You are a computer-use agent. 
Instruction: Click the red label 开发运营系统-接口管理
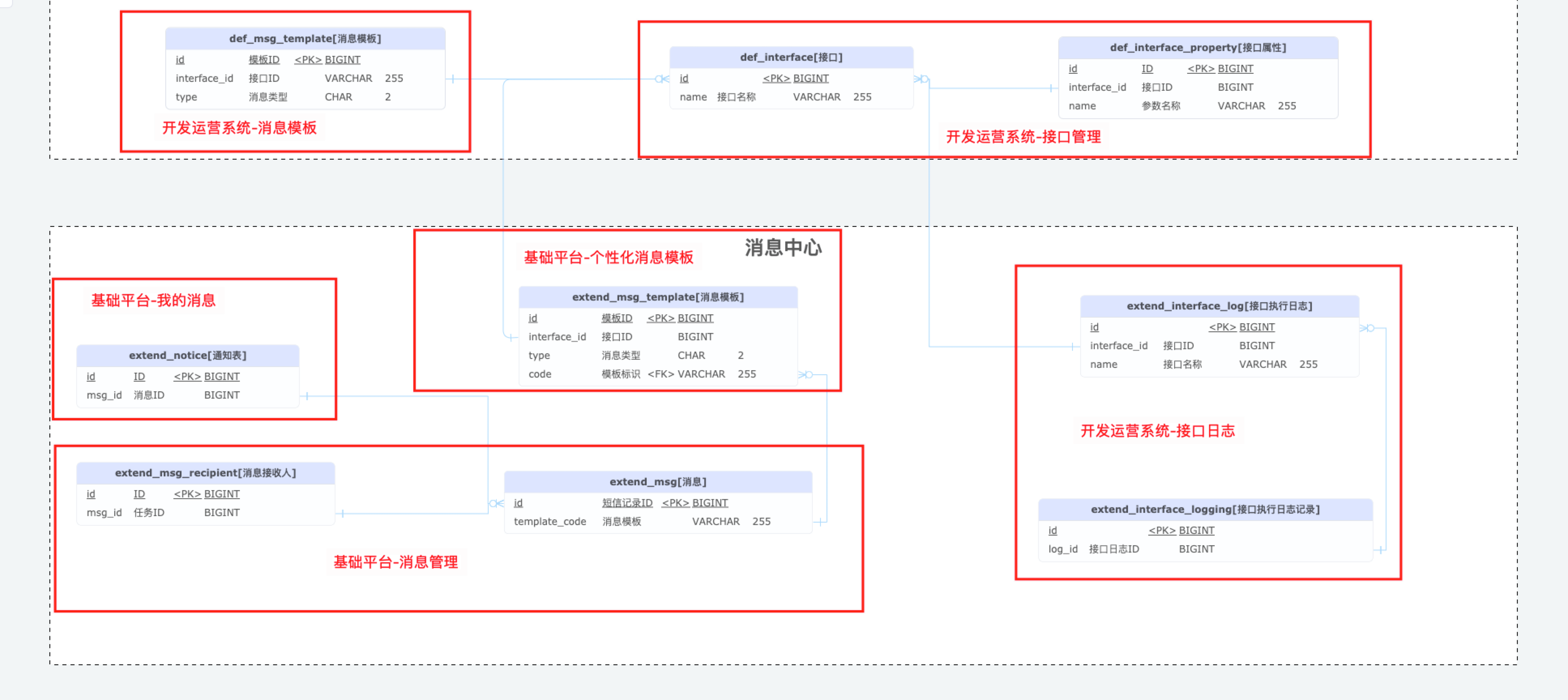[x=1023, y=137]
